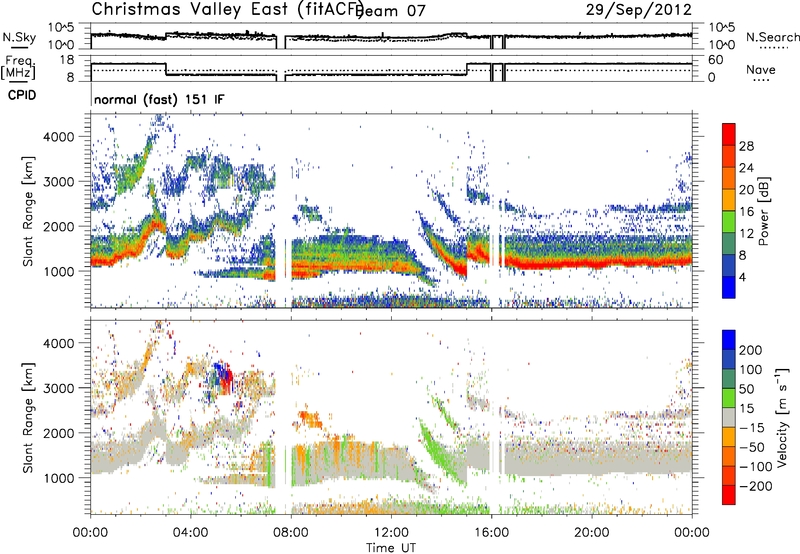Click the 'CPID' label
Image resolution: width=800 pixels, height=554 pixels.
click(x=22, y=95)
